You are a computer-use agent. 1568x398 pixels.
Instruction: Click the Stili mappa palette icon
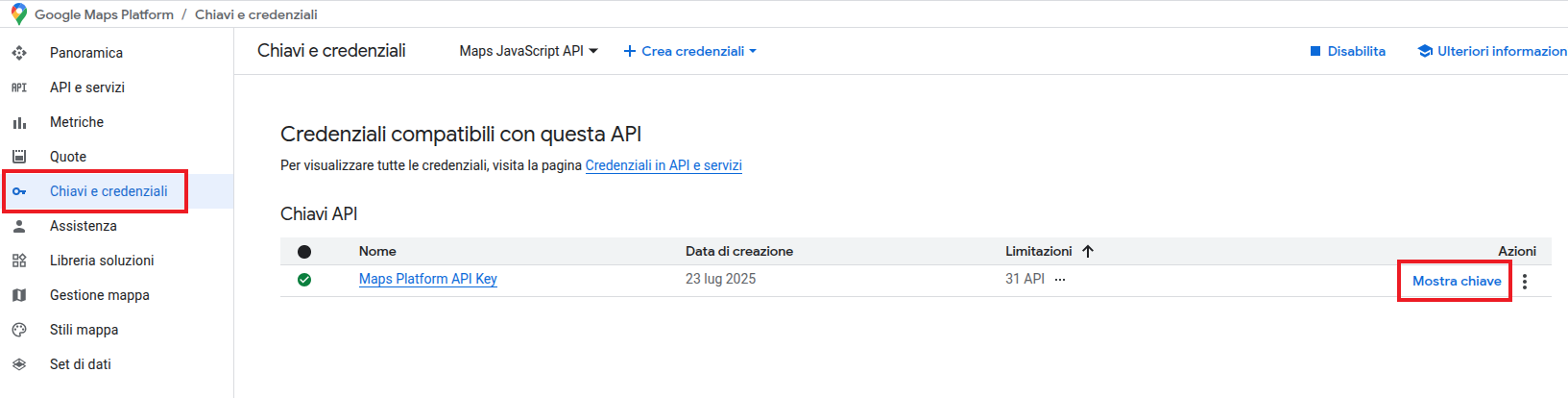click(x=19, y=330)
